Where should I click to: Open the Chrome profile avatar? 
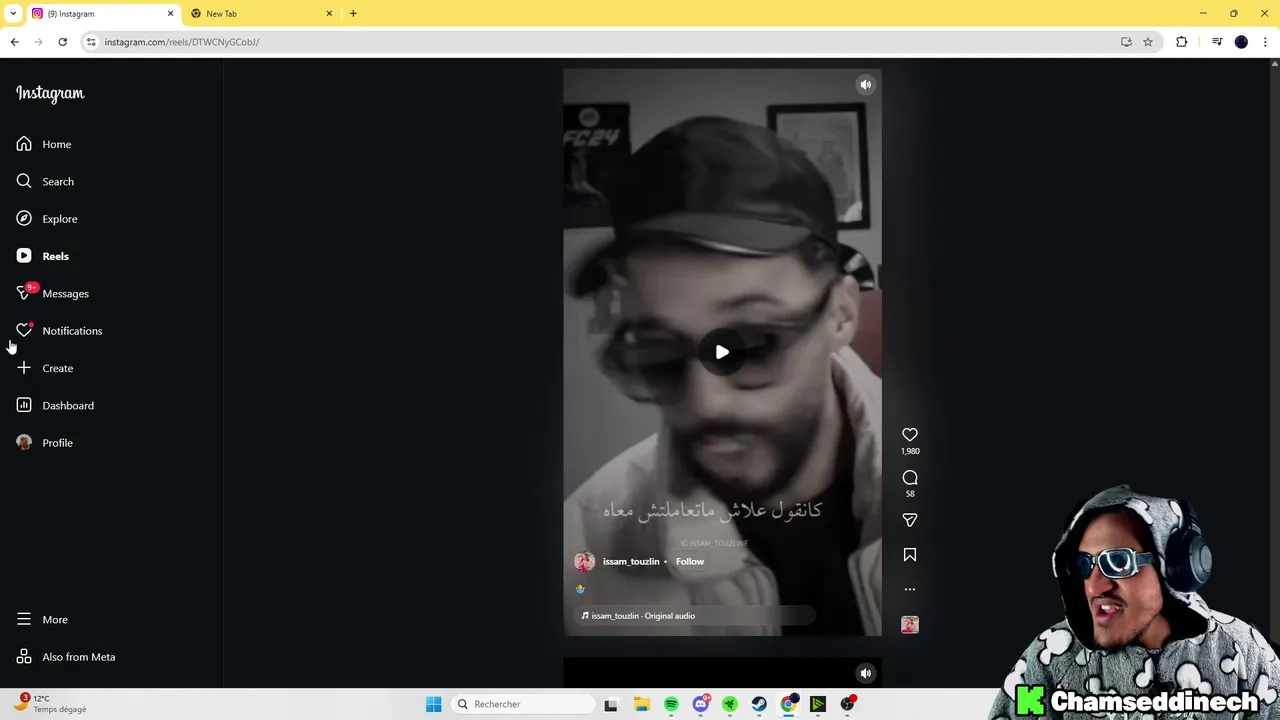[x=1241, y=42]
